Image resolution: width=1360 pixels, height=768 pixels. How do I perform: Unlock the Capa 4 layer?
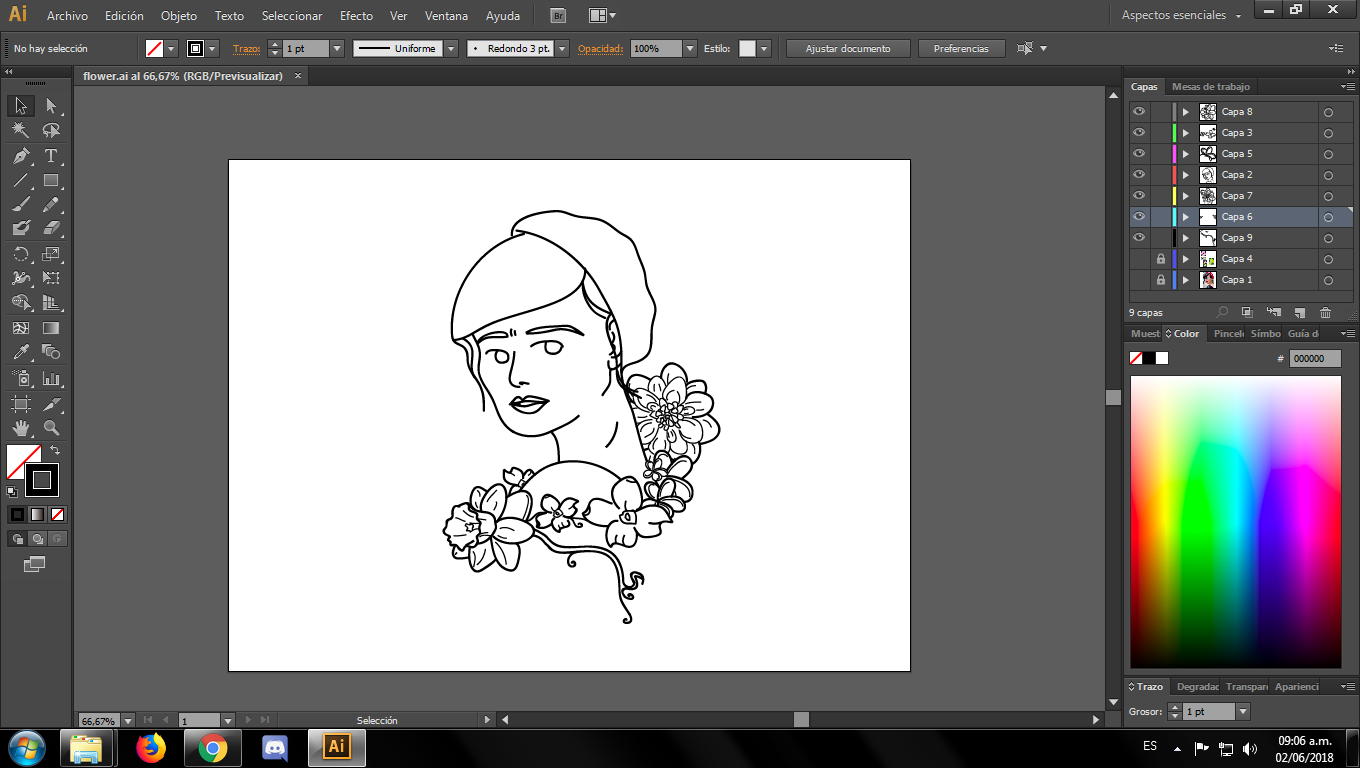[1160, 259]
